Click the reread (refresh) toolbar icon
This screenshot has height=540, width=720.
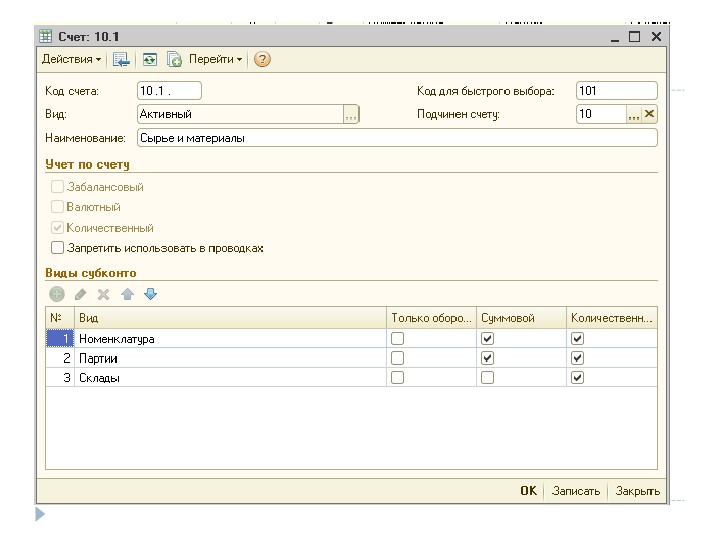tap(150, 60)
